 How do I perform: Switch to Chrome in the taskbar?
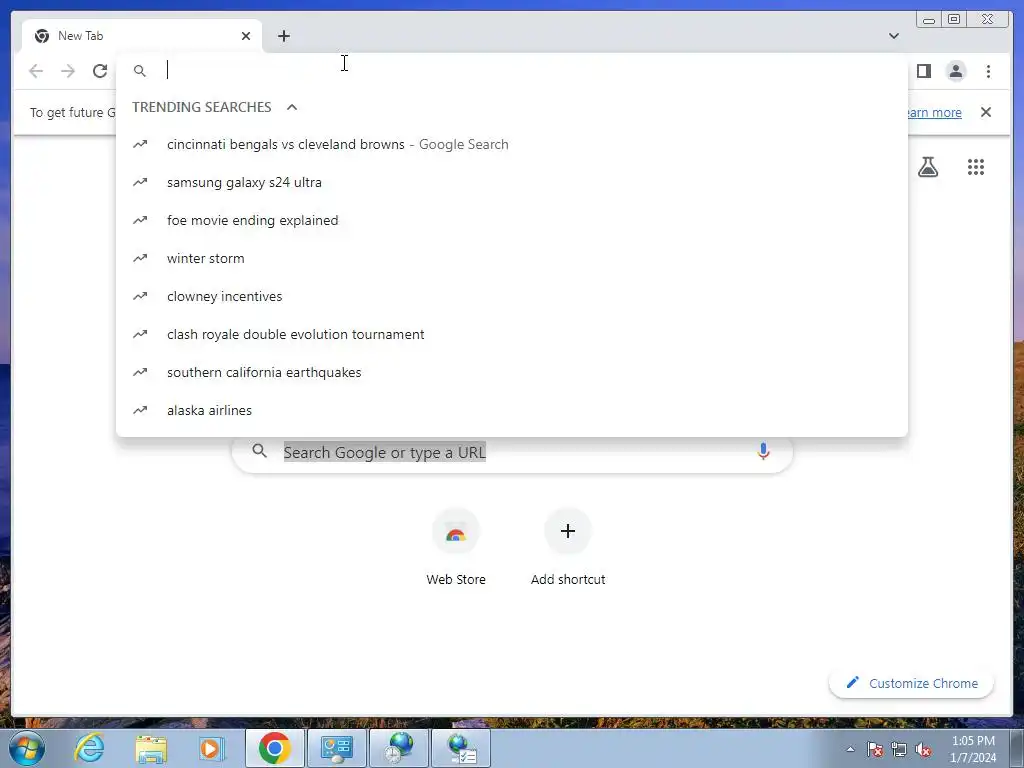coord(275,748)
